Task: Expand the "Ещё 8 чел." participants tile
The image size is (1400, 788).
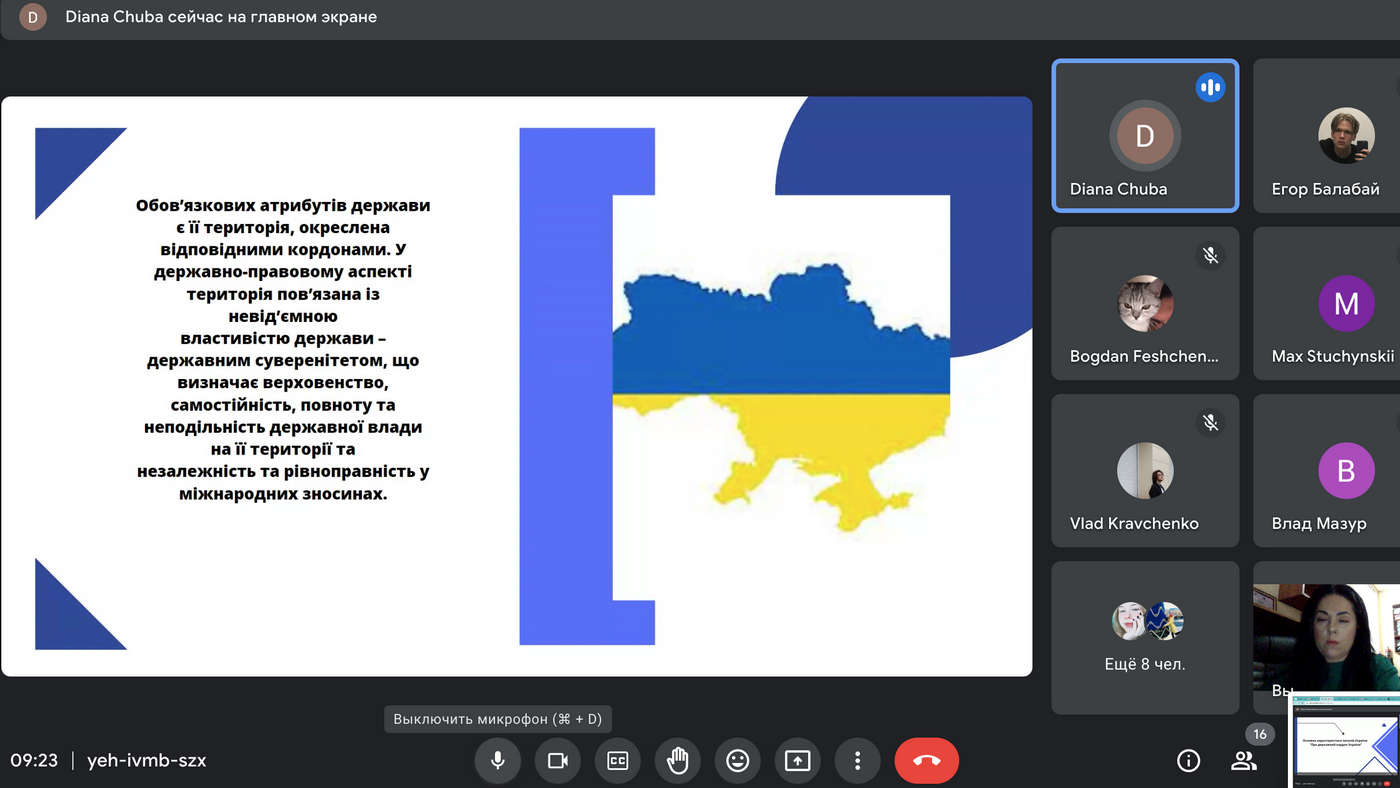Action: pos(1145,638)
